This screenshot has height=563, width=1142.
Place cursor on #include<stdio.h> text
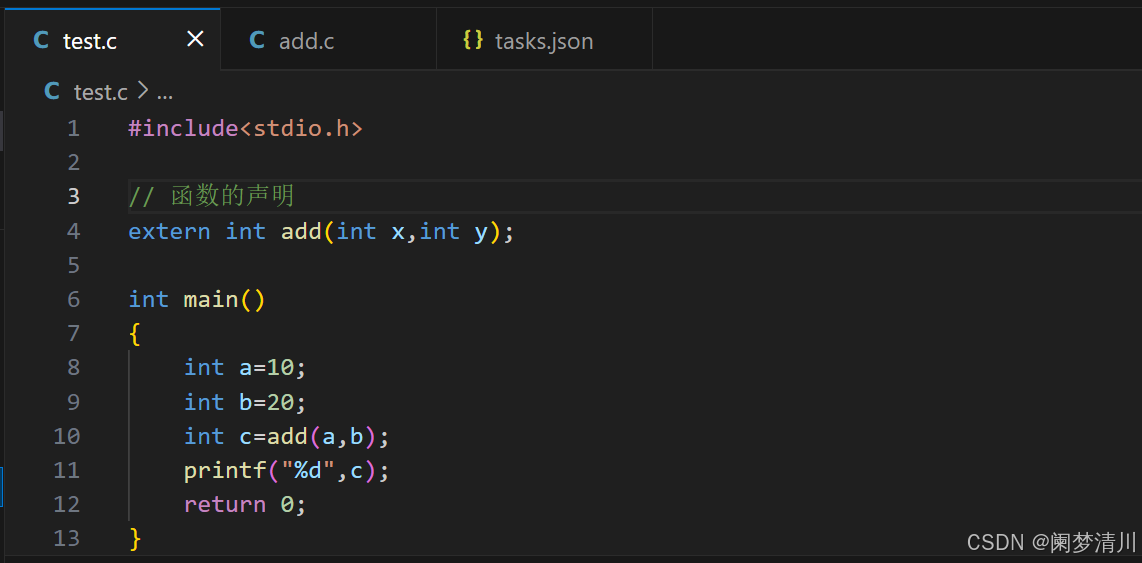[245, 129]
